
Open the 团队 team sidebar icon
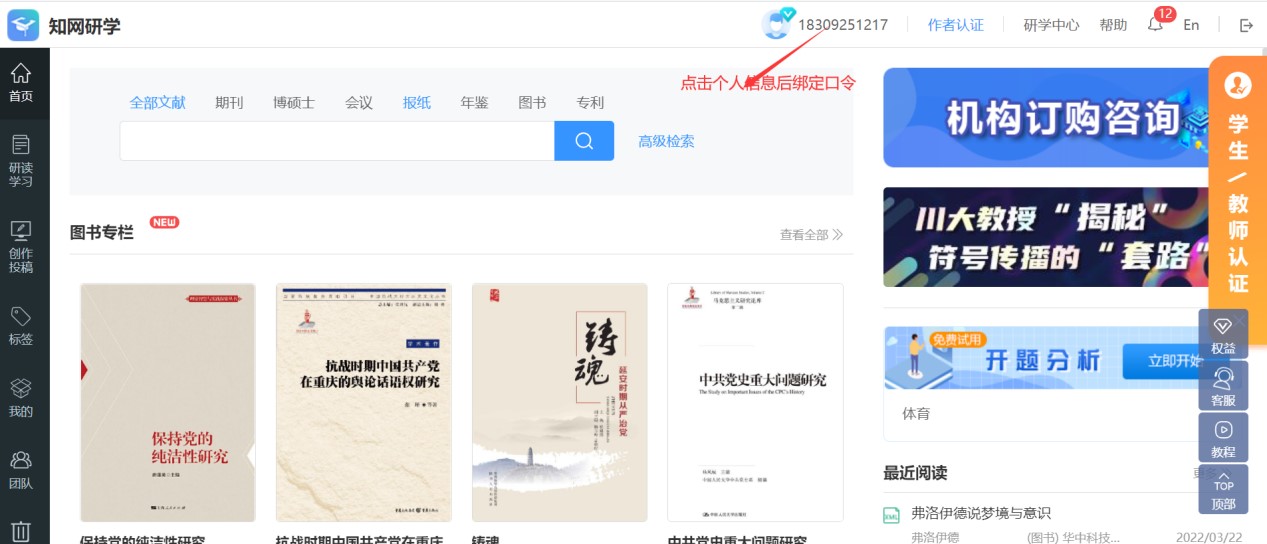pyautogui.click(x=21, y=470)
